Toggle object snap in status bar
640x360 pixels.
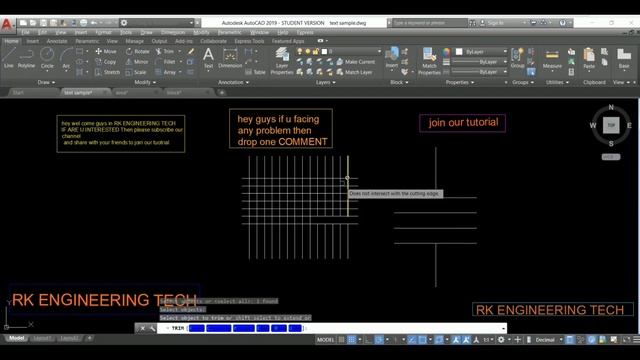422,340
